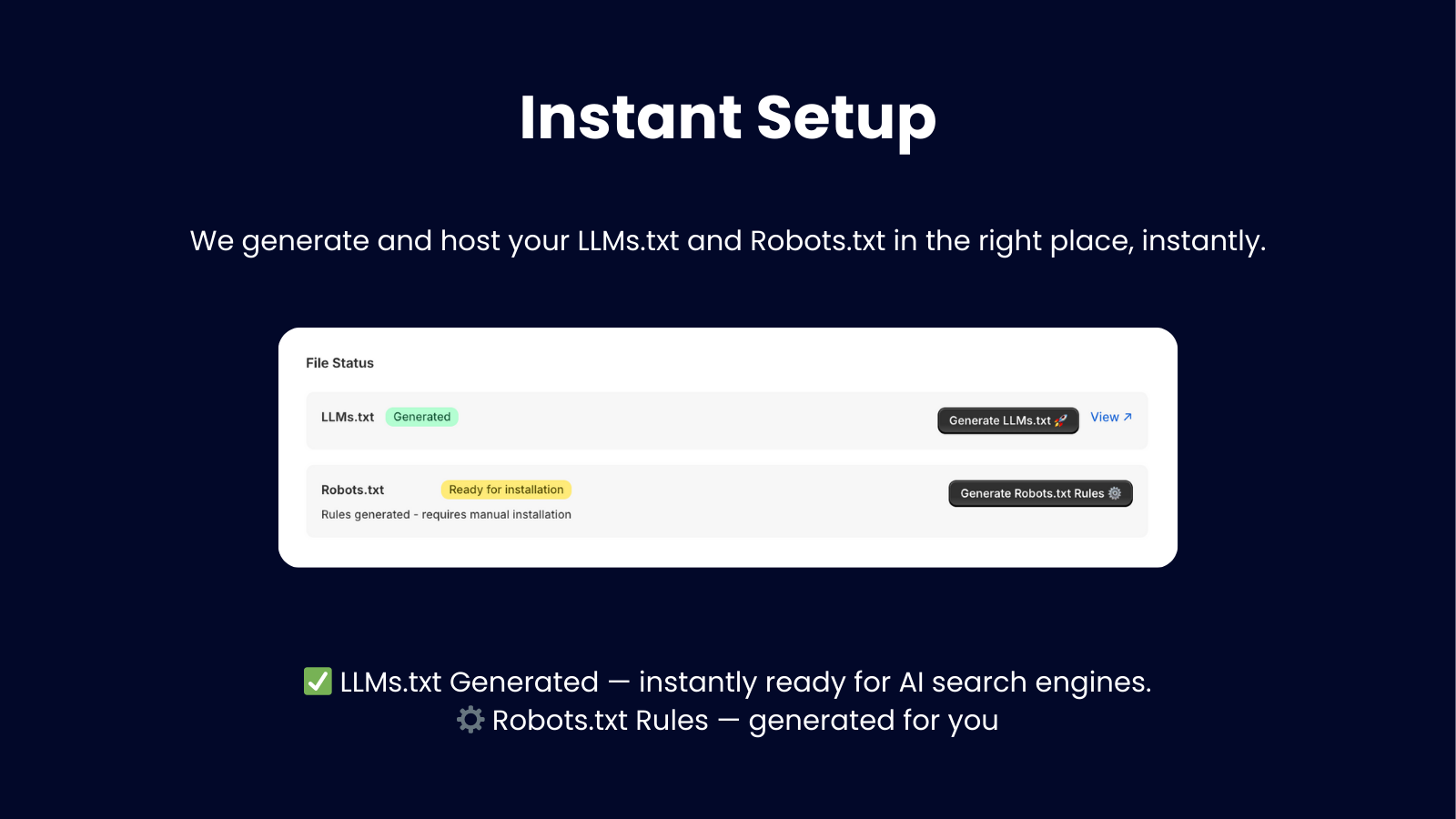The image size is (1456, 819).
Task: Select the 'Rules generated - requires manual installation' text
Action: click(446, 514)
